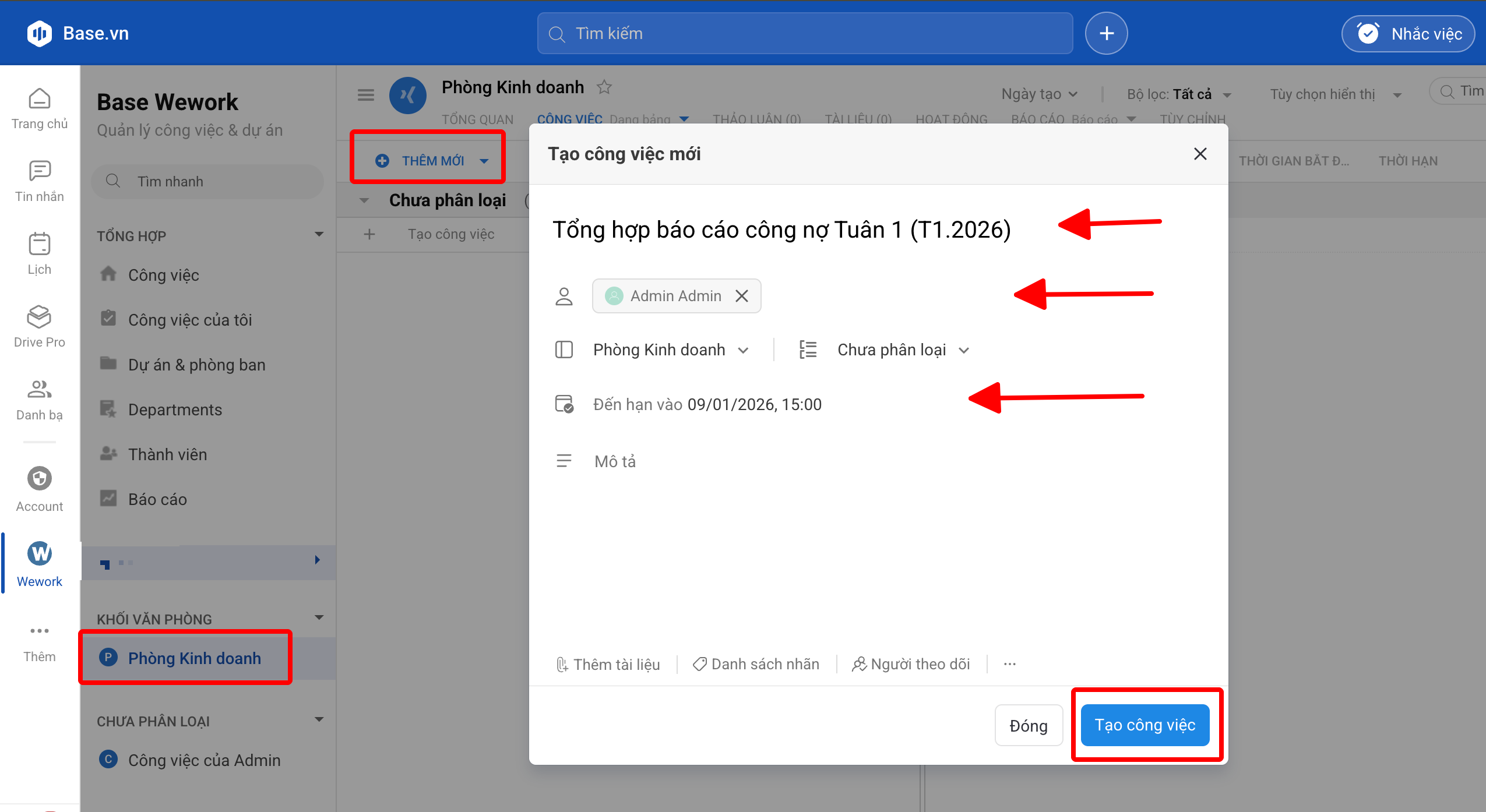This screenshot has width=1486, height=812.
Task: Collapse the TỔNG HỢP sidebar section
Action: tap(319, 235)
